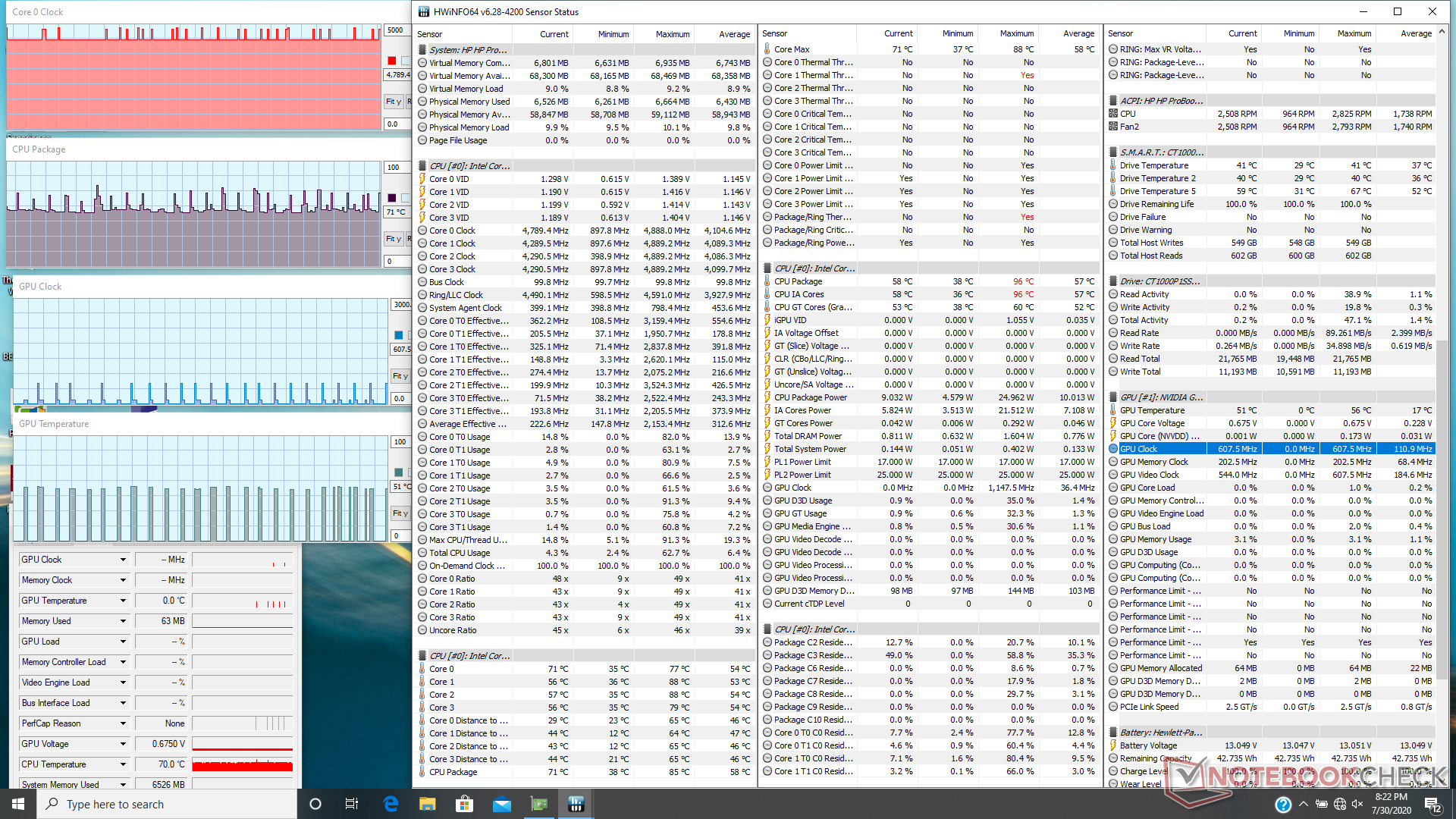Click the Windows Start button
Image resolution: width=1456 pixels, height=819 pixels.
(x=18, y=804)
